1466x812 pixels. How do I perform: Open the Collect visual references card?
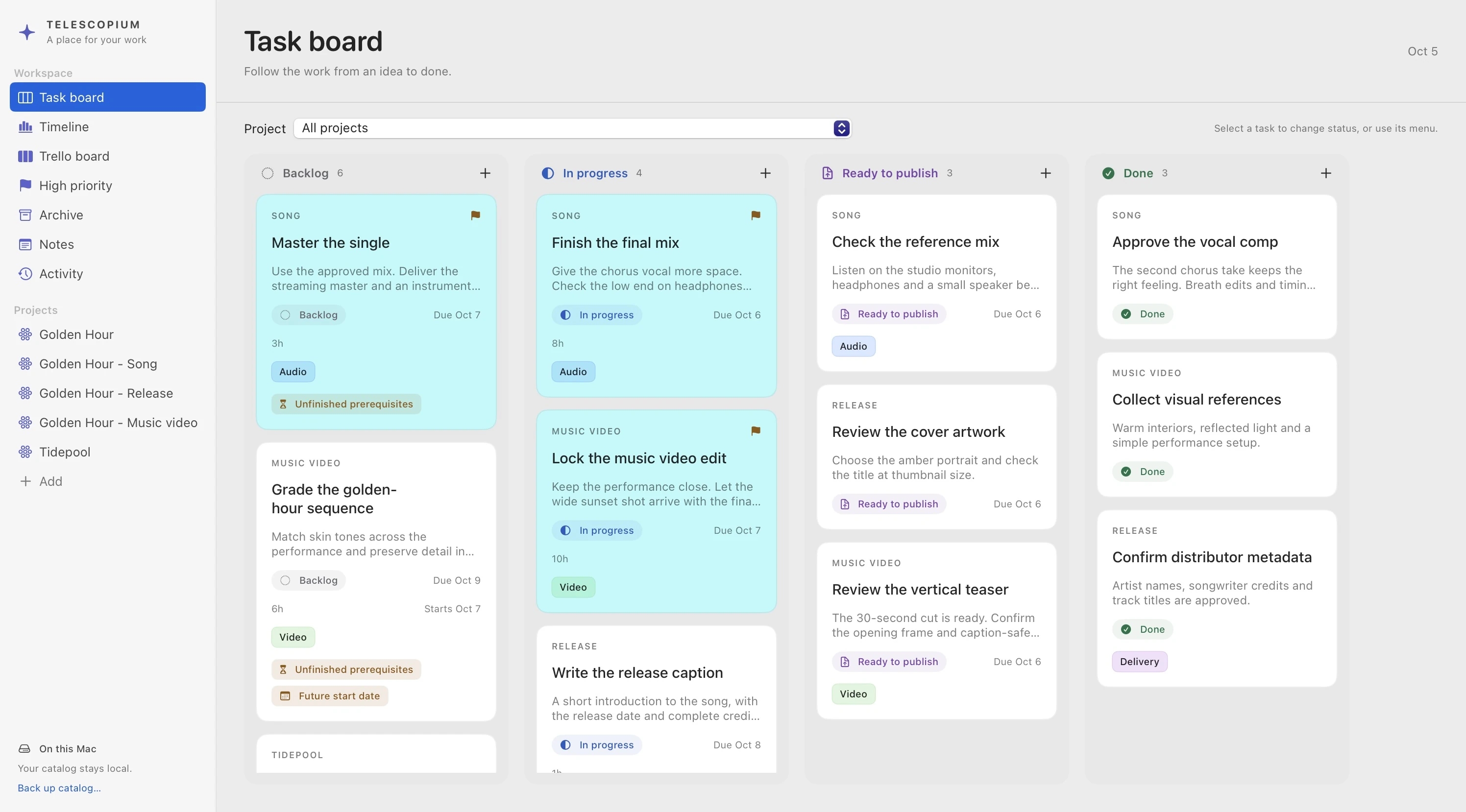pos(1217,425)
